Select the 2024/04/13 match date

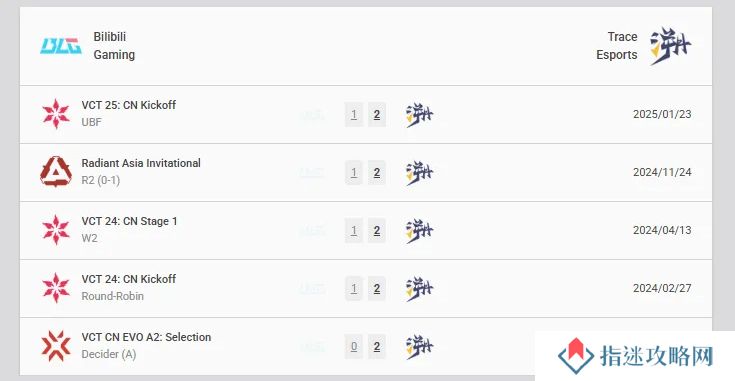point(662,230)
